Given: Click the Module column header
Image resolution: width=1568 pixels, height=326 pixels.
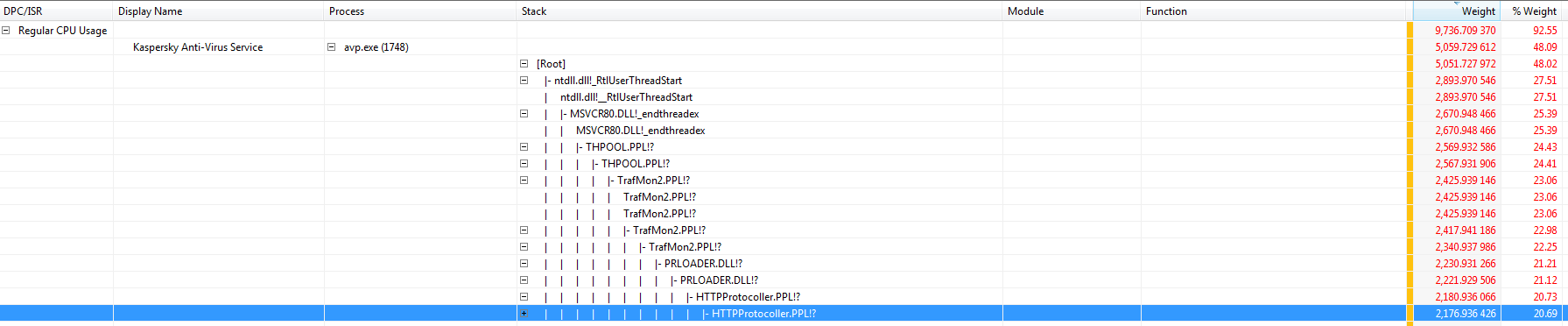Looking at the screenshot, I should (x=1072, y=11).
